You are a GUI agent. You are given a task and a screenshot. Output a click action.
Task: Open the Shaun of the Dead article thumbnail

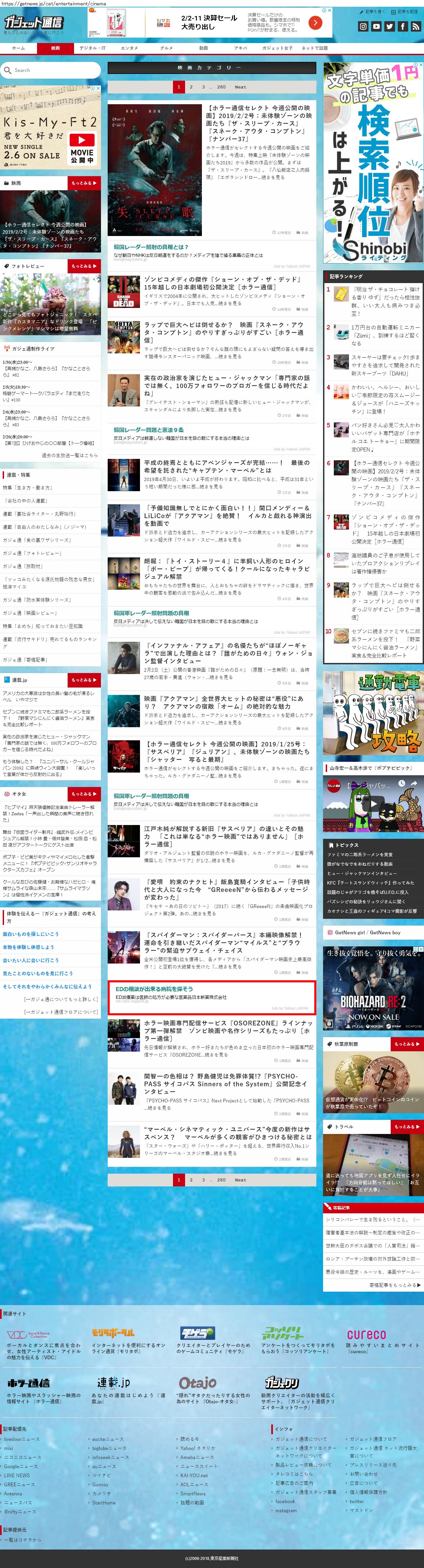coord(124,291)
